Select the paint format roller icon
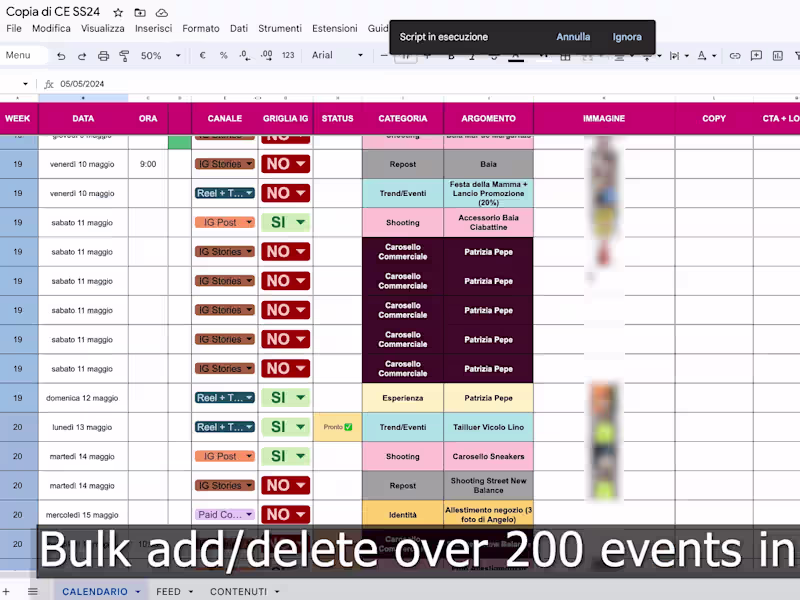 (124, 56)
